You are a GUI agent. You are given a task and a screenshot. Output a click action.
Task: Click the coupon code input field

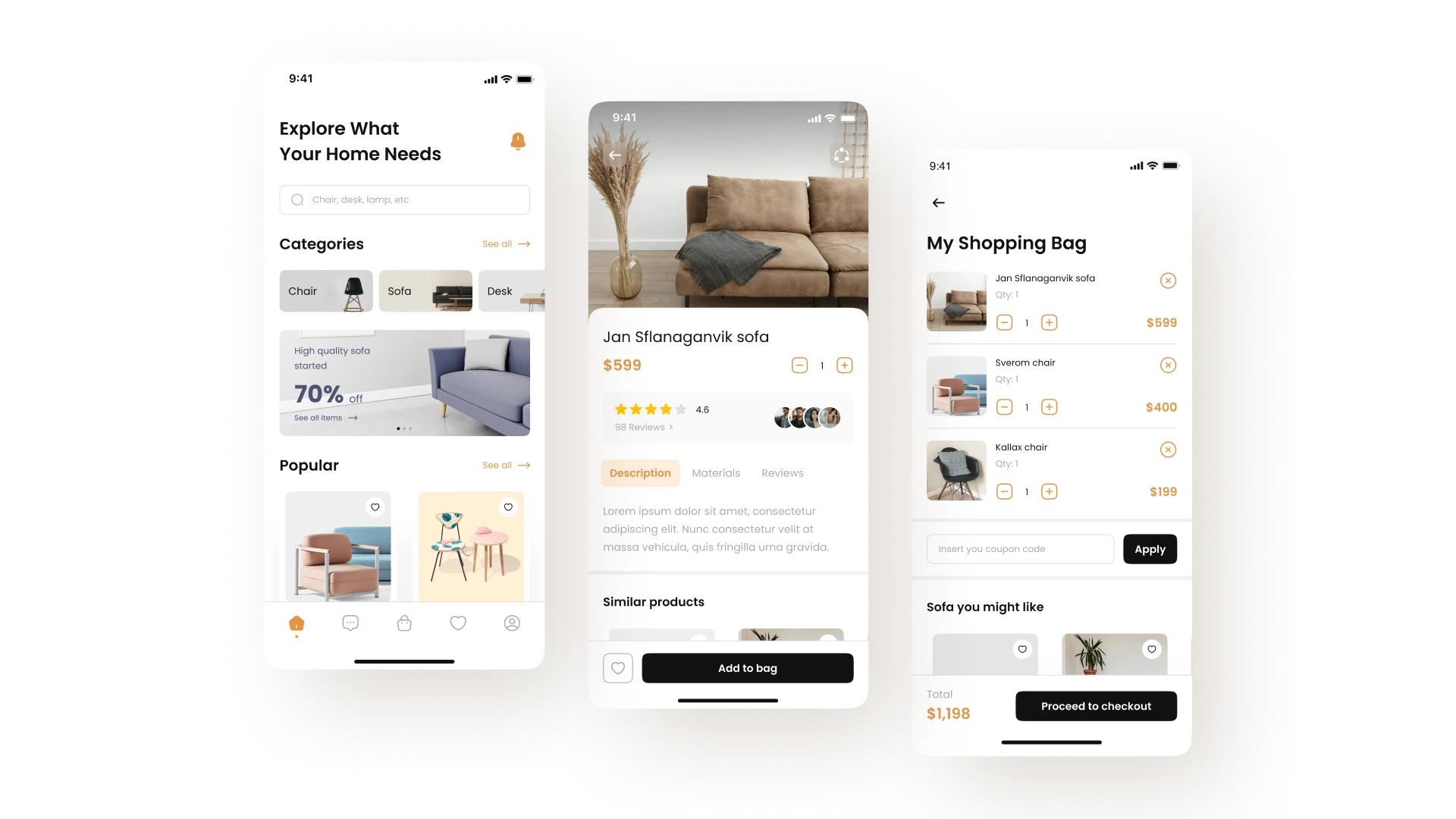coord(1020,548)
